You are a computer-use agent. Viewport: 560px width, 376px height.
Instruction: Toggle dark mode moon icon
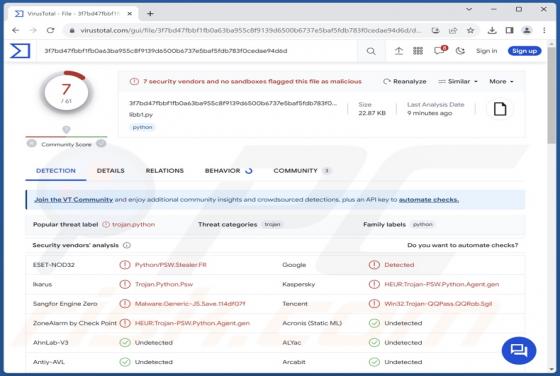460,51
